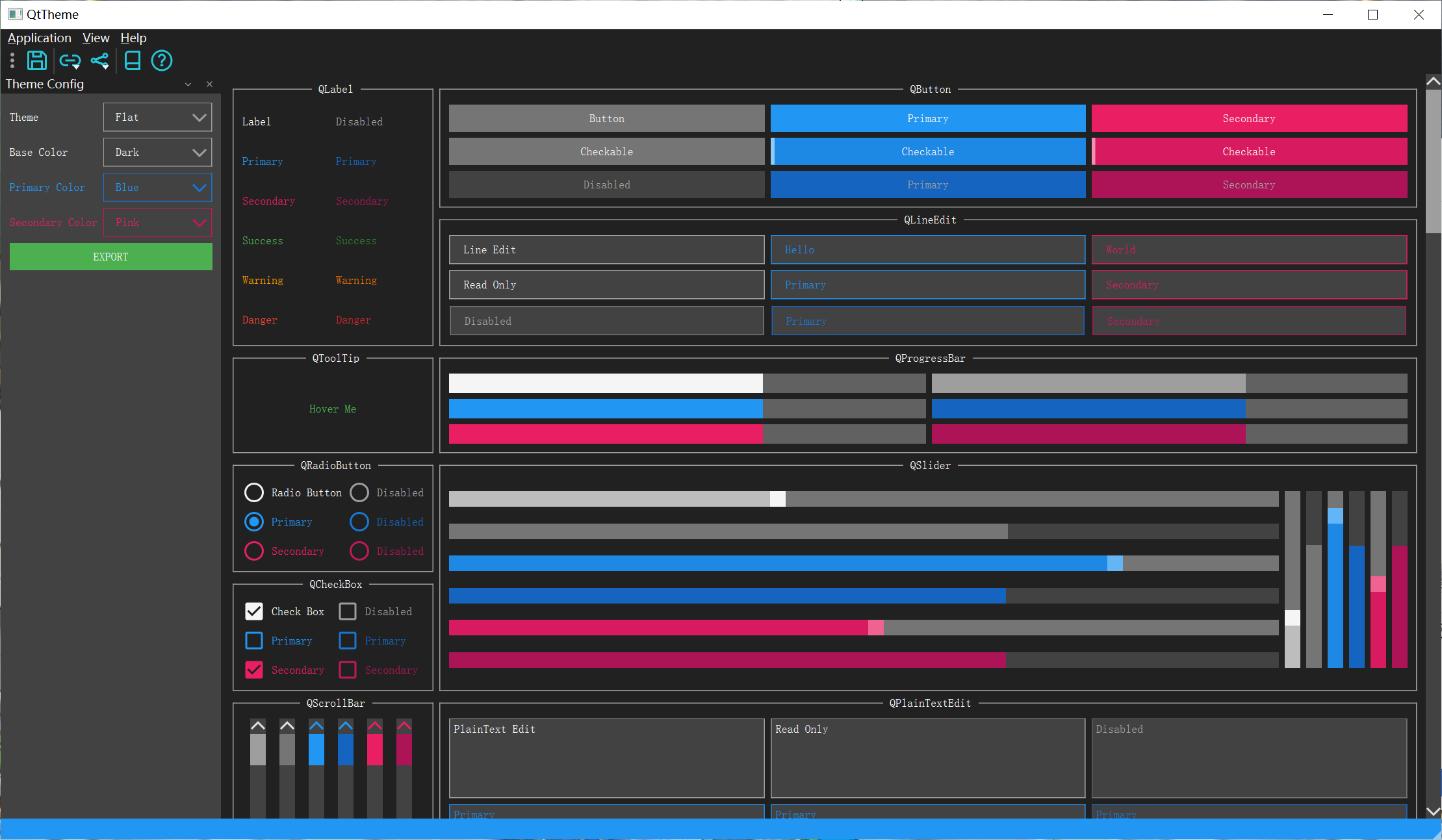
Task: Click the chain link toolbar icon
Action: coord(70,61)
